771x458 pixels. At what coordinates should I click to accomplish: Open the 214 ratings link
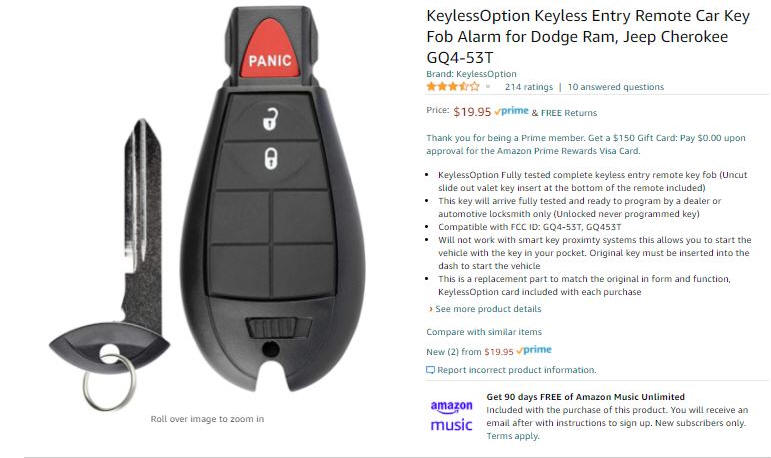coord(529,87)
